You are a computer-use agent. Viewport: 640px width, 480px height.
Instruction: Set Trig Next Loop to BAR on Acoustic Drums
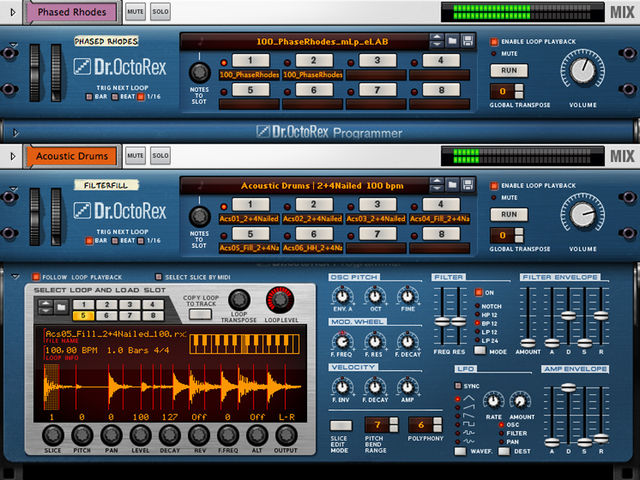tap(89, 241)
